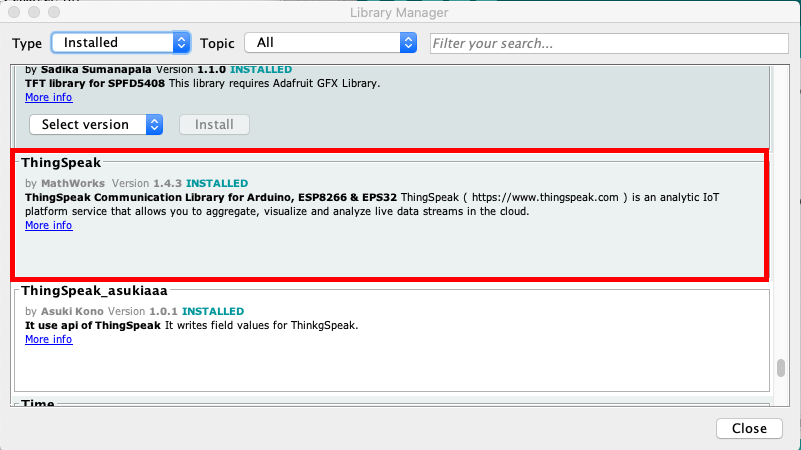This screenshot has width=801, height=450.
Task: Open More info link under ThingSpeak_asukiaaa
Action: tap(49, 339)
